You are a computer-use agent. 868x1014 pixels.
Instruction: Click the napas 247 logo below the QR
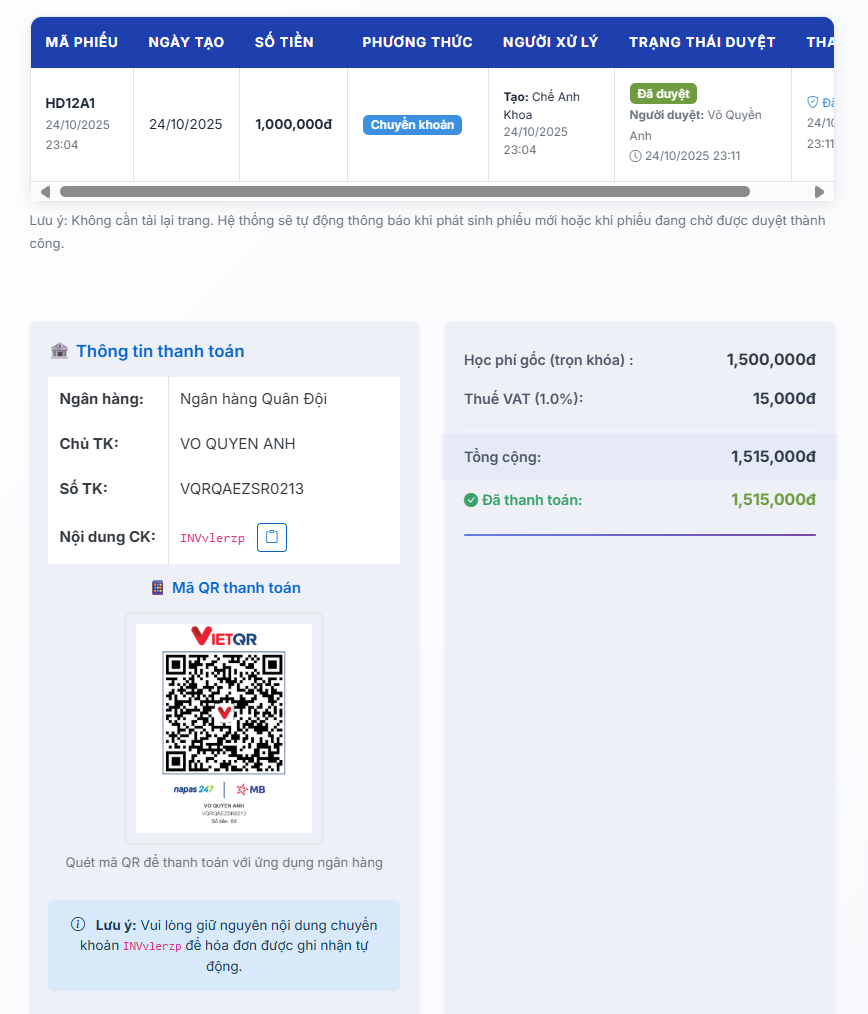pos(193,789)
